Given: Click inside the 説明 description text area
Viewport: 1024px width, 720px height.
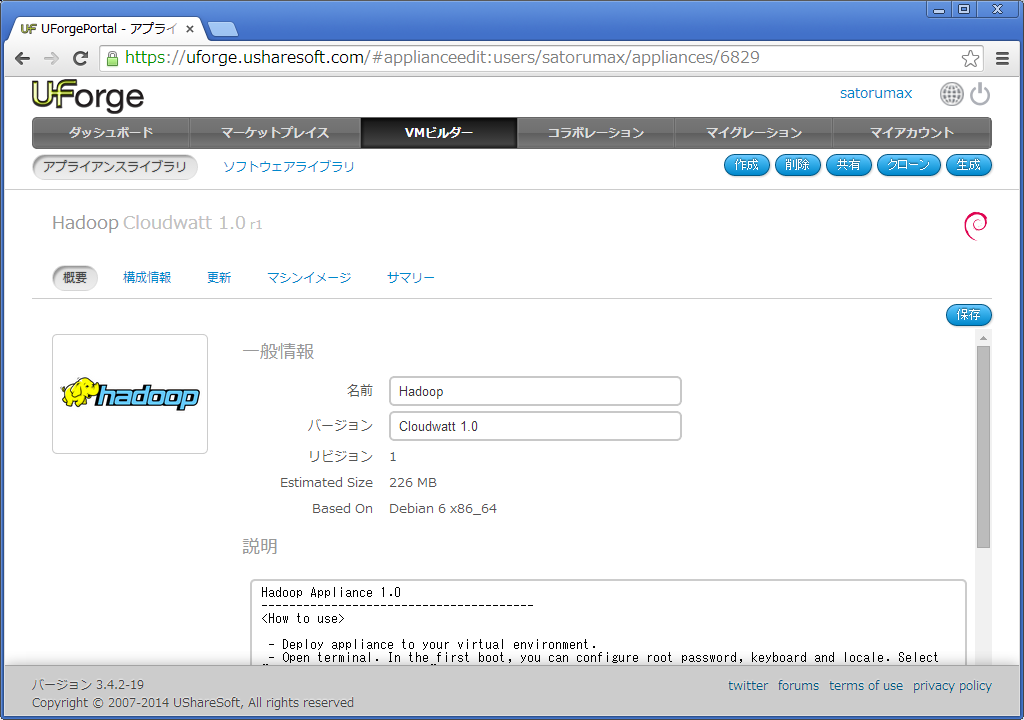Looking at the screenshot, I should (608, 622).
